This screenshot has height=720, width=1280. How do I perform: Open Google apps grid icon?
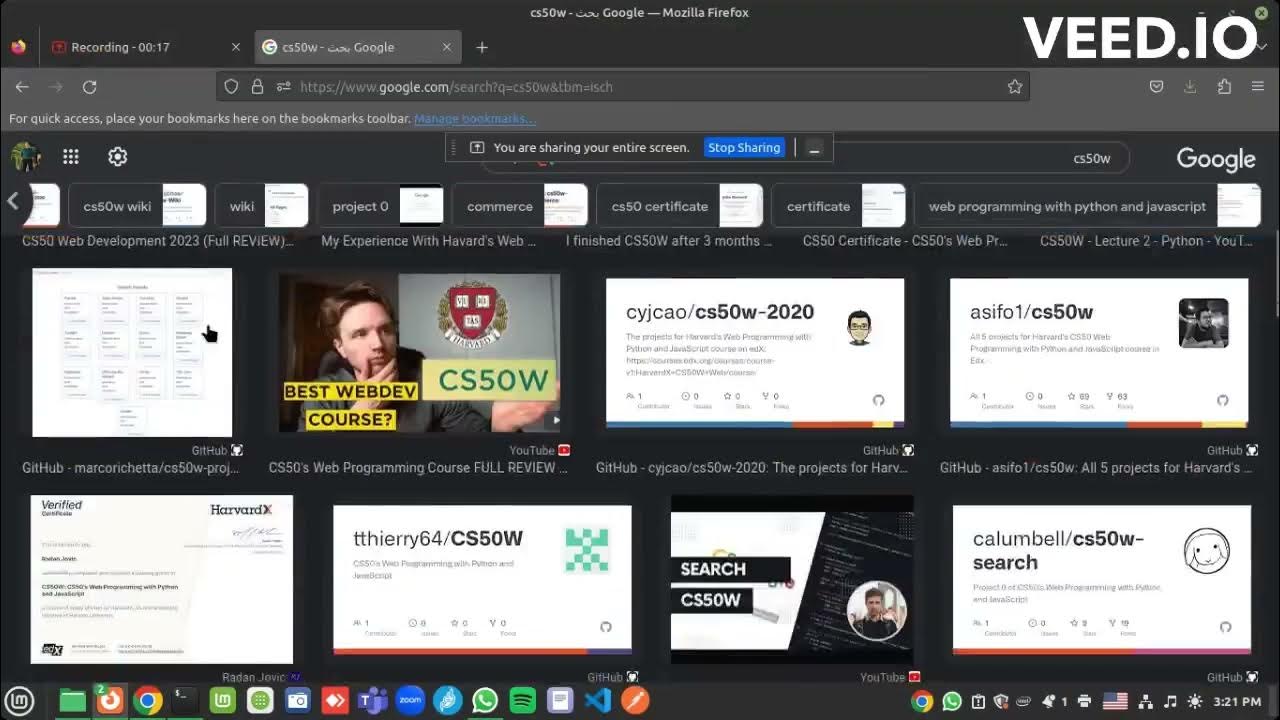71,157
